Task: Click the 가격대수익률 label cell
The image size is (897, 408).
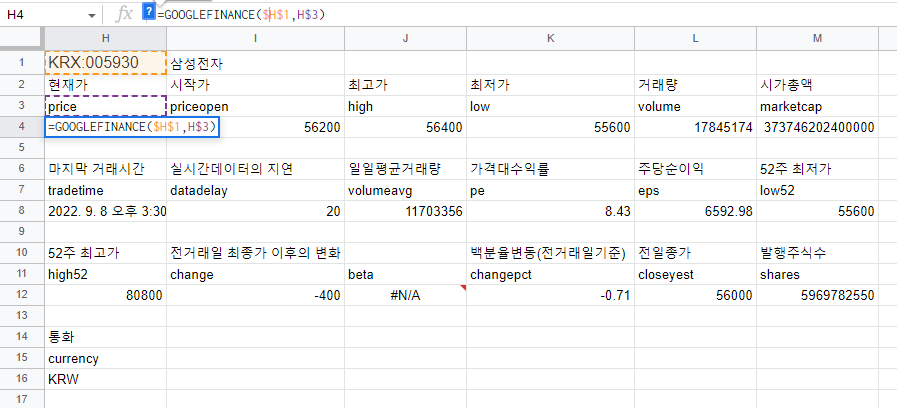Action: coord(550,169)
